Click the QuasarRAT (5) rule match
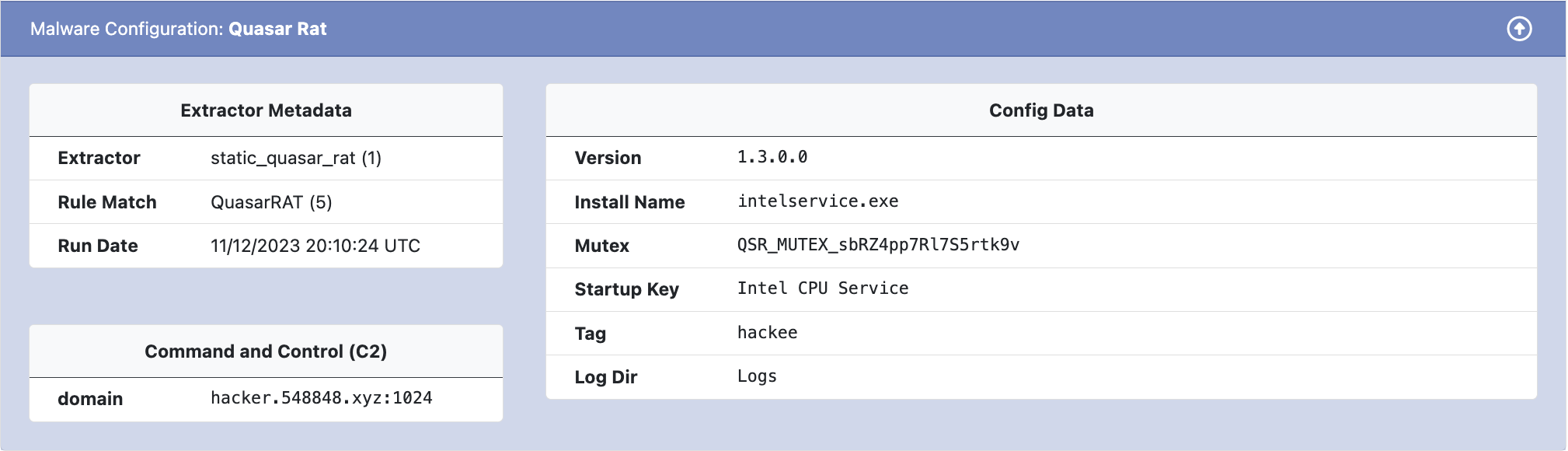Viewport: 1568px width, 451px height. pyautogui.click(x=271, y=202)
